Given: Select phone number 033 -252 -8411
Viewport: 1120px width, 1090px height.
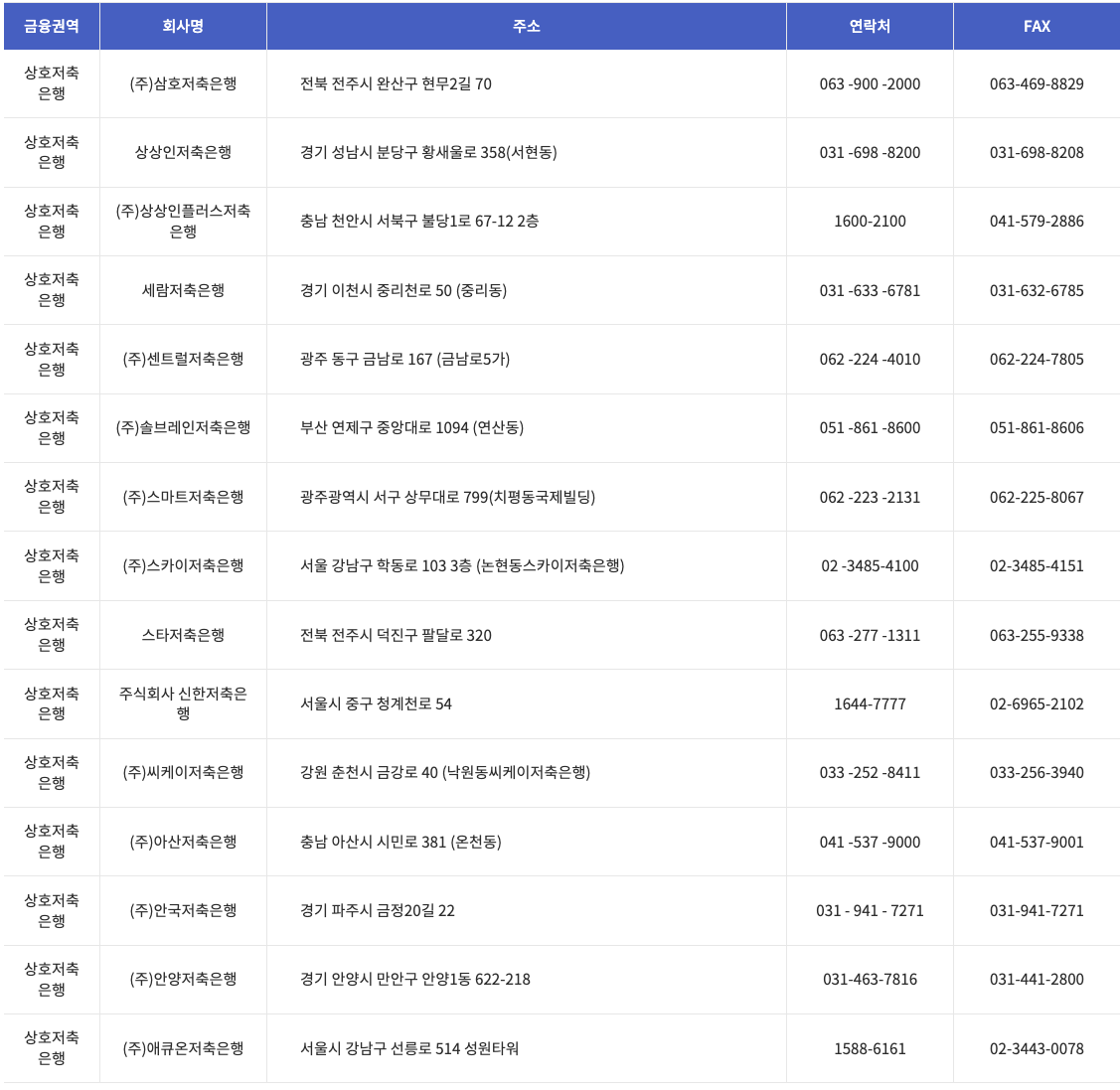Looking at the screenshot, I should pyautogui.click(x=870, y=772).
